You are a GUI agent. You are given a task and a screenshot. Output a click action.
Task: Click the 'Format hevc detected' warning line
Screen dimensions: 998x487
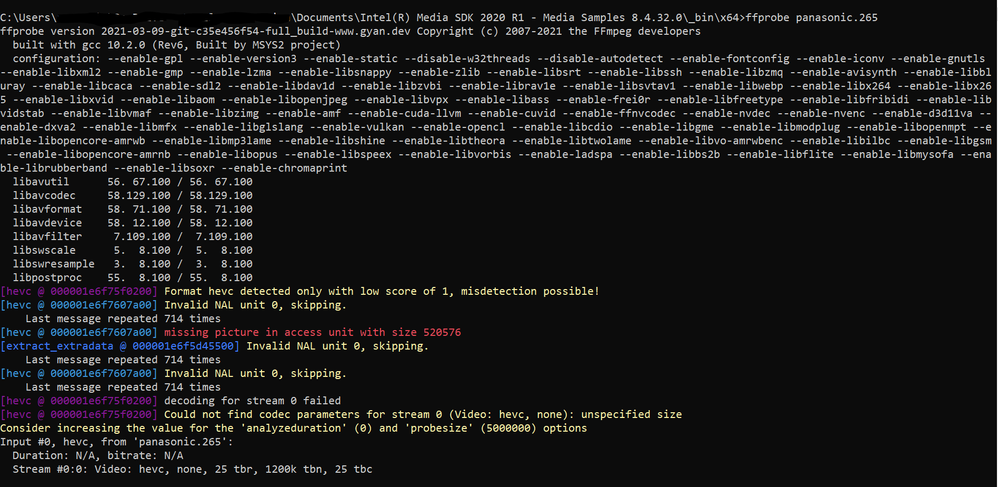coord(382,292)
